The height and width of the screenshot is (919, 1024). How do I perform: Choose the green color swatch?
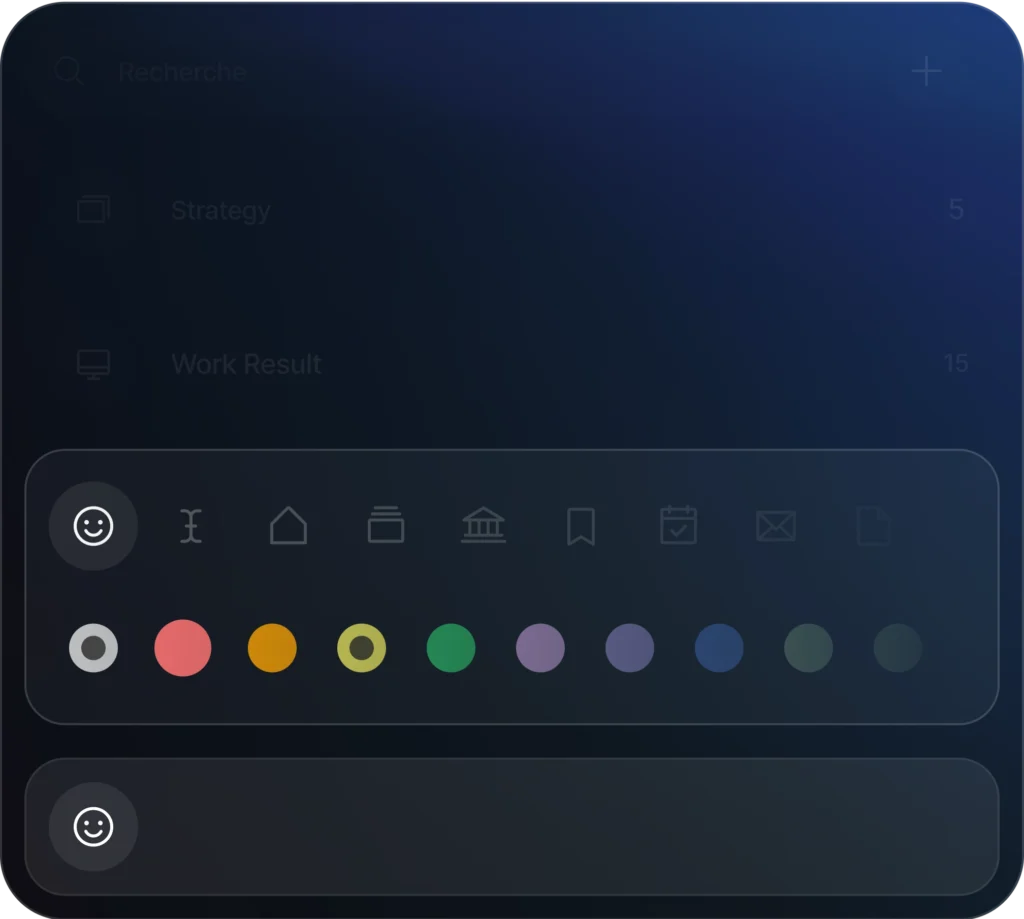click(x=451, y=648)
